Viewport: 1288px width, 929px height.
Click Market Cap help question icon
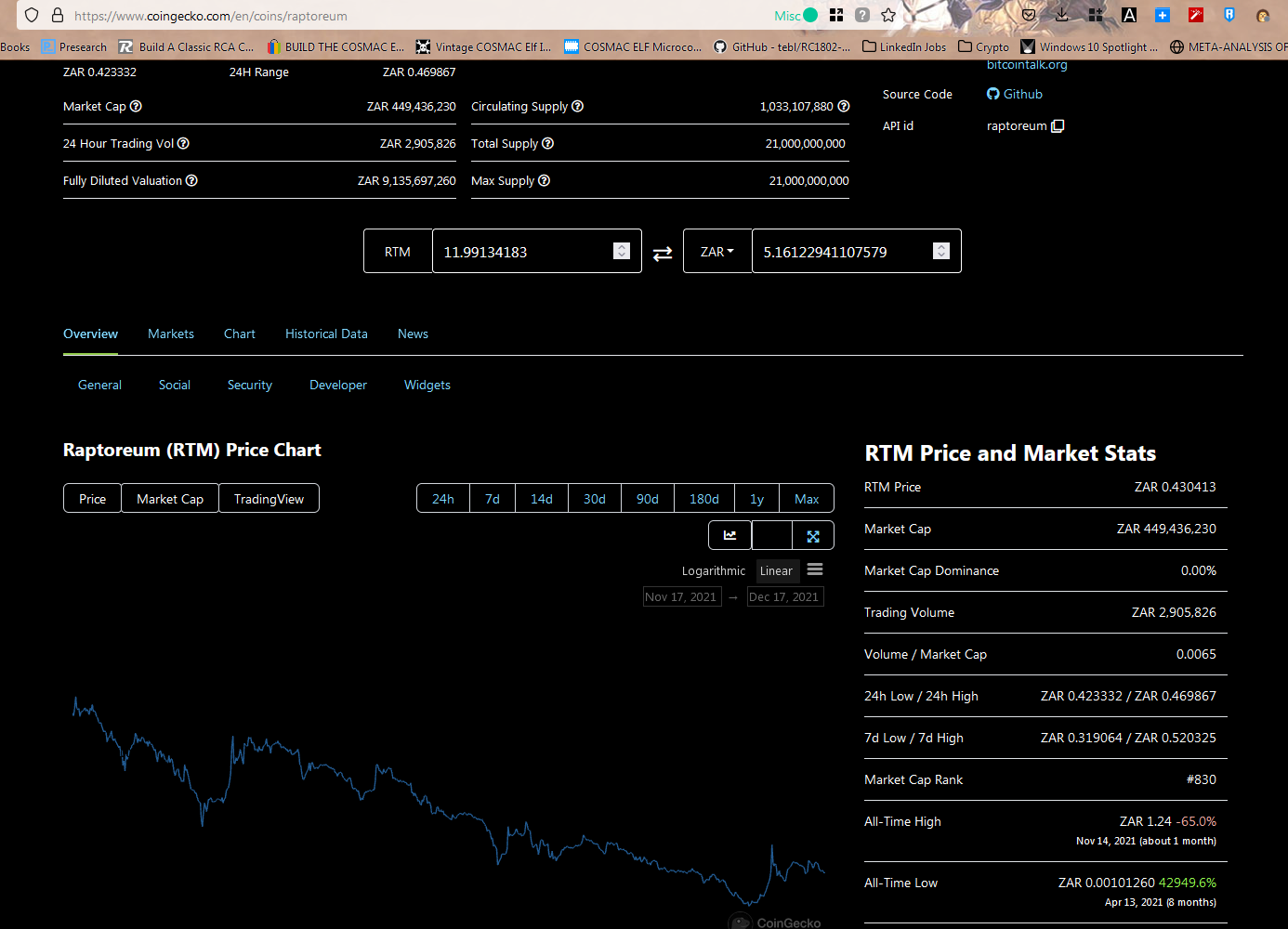[136, 106]
